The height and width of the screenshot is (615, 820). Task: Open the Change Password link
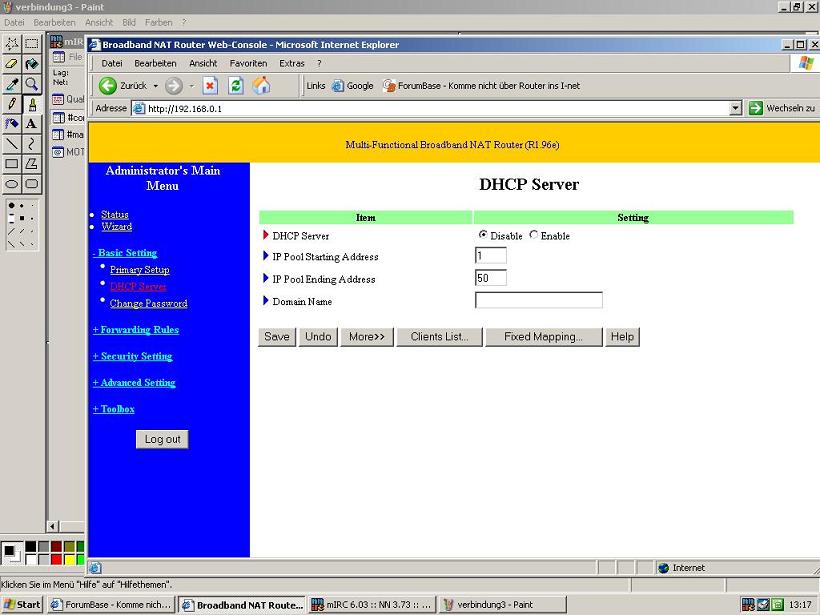coord(149,303)
